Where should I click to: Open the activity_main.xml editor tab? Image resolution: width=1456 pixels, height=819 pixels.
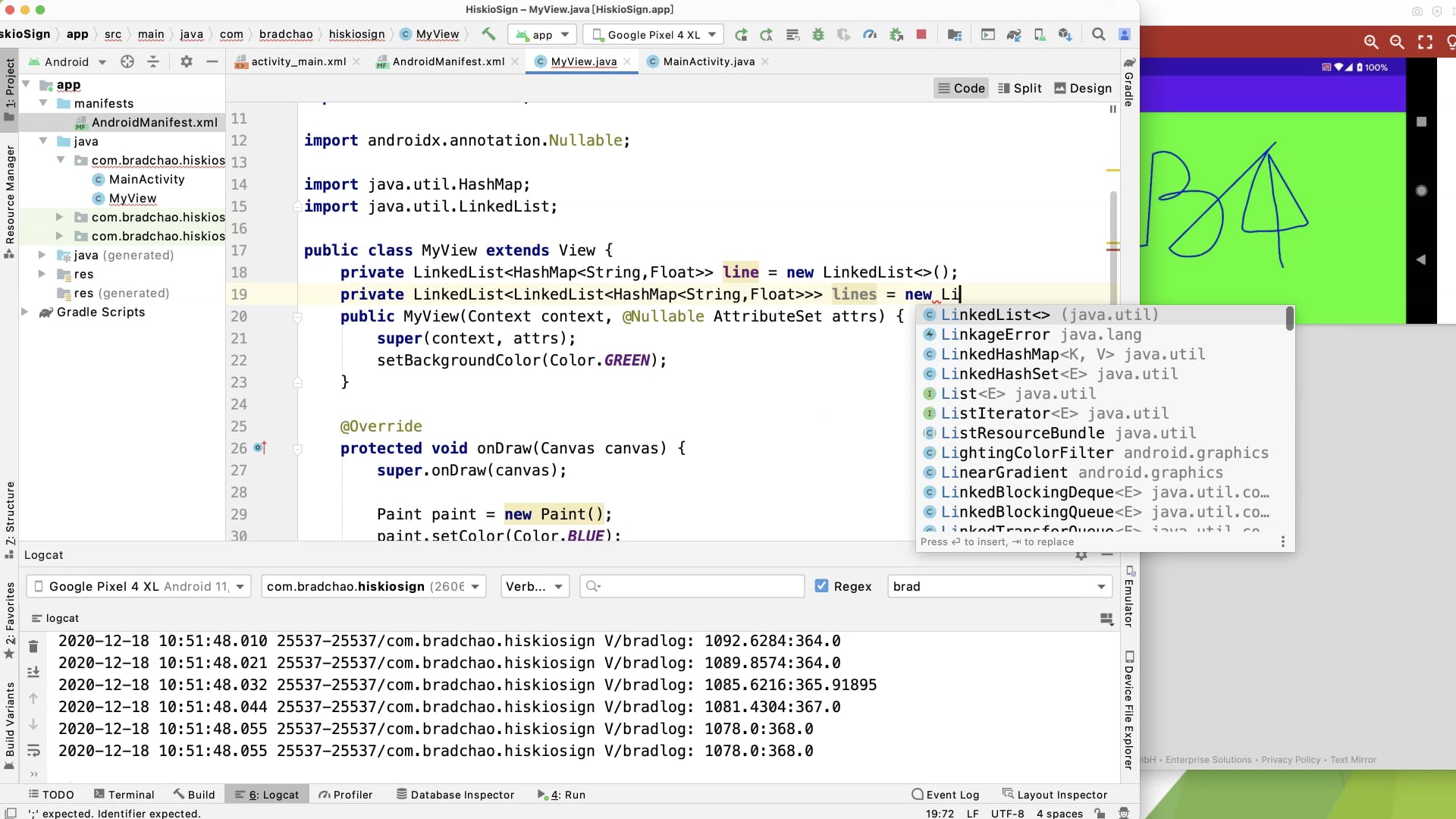pos(298,61)
